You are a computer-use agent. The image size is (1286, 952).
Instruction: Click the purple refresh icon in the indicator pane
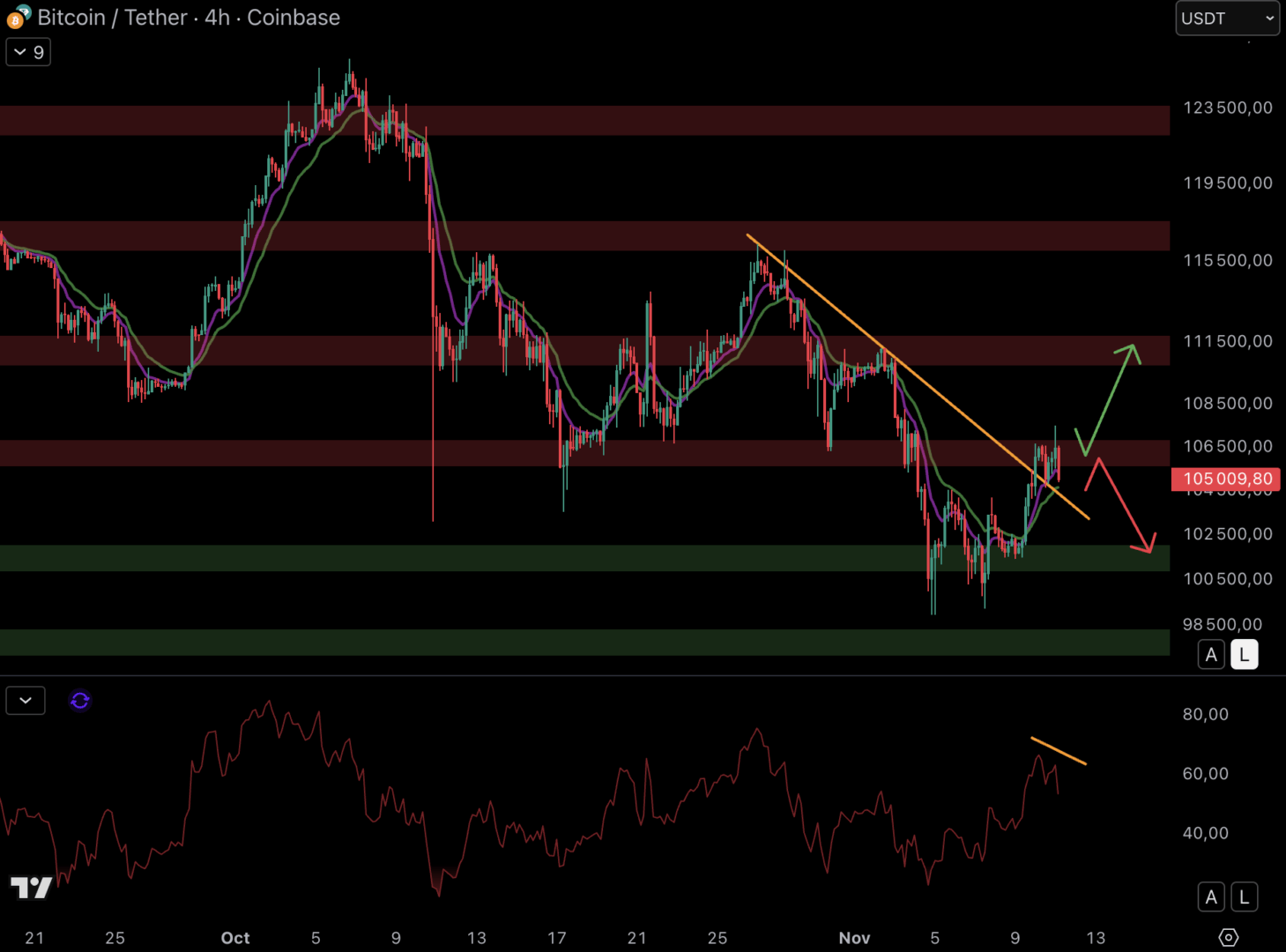80,701
